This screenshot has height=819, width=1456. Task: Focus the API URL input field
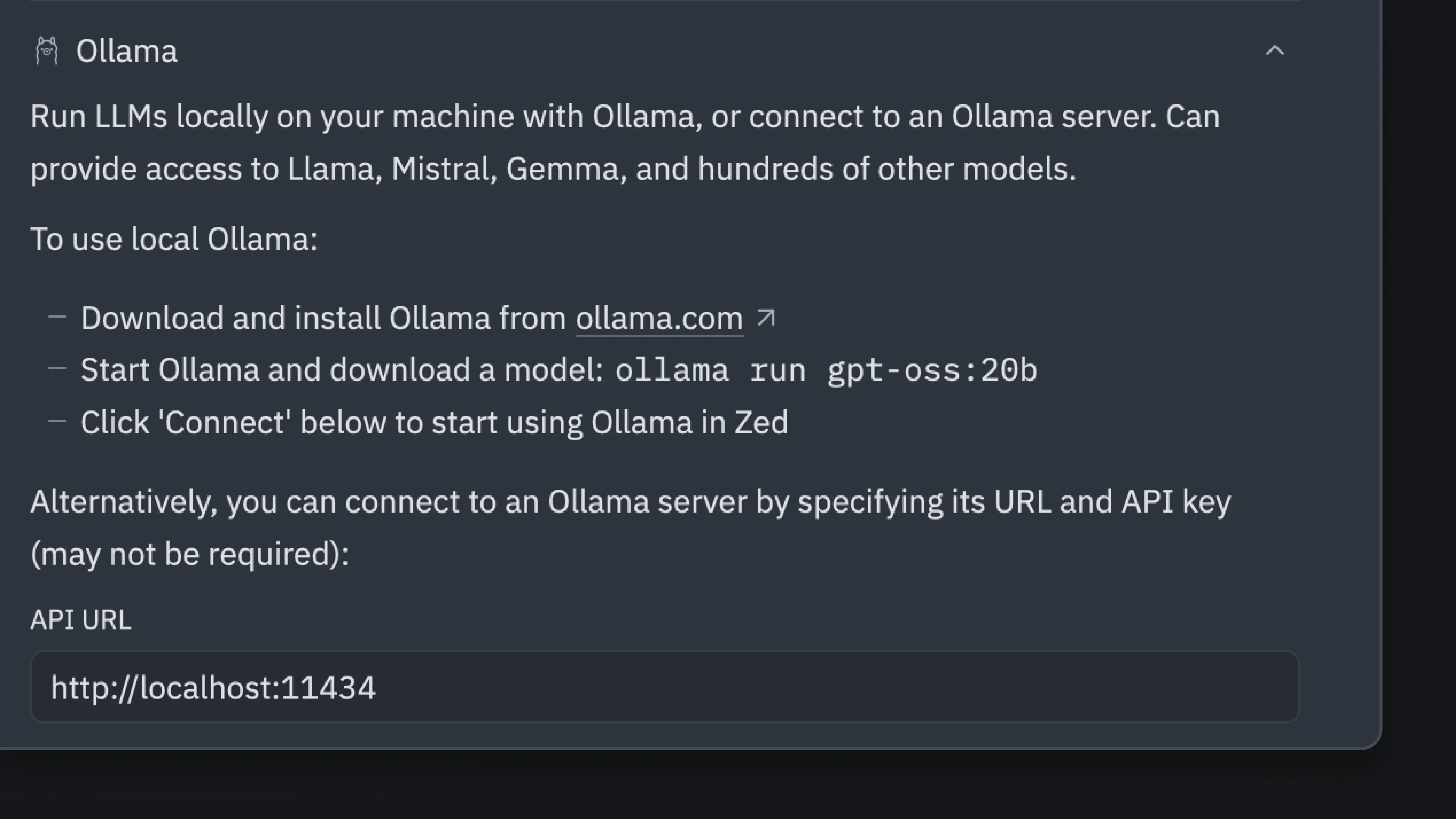click(665, 687)
